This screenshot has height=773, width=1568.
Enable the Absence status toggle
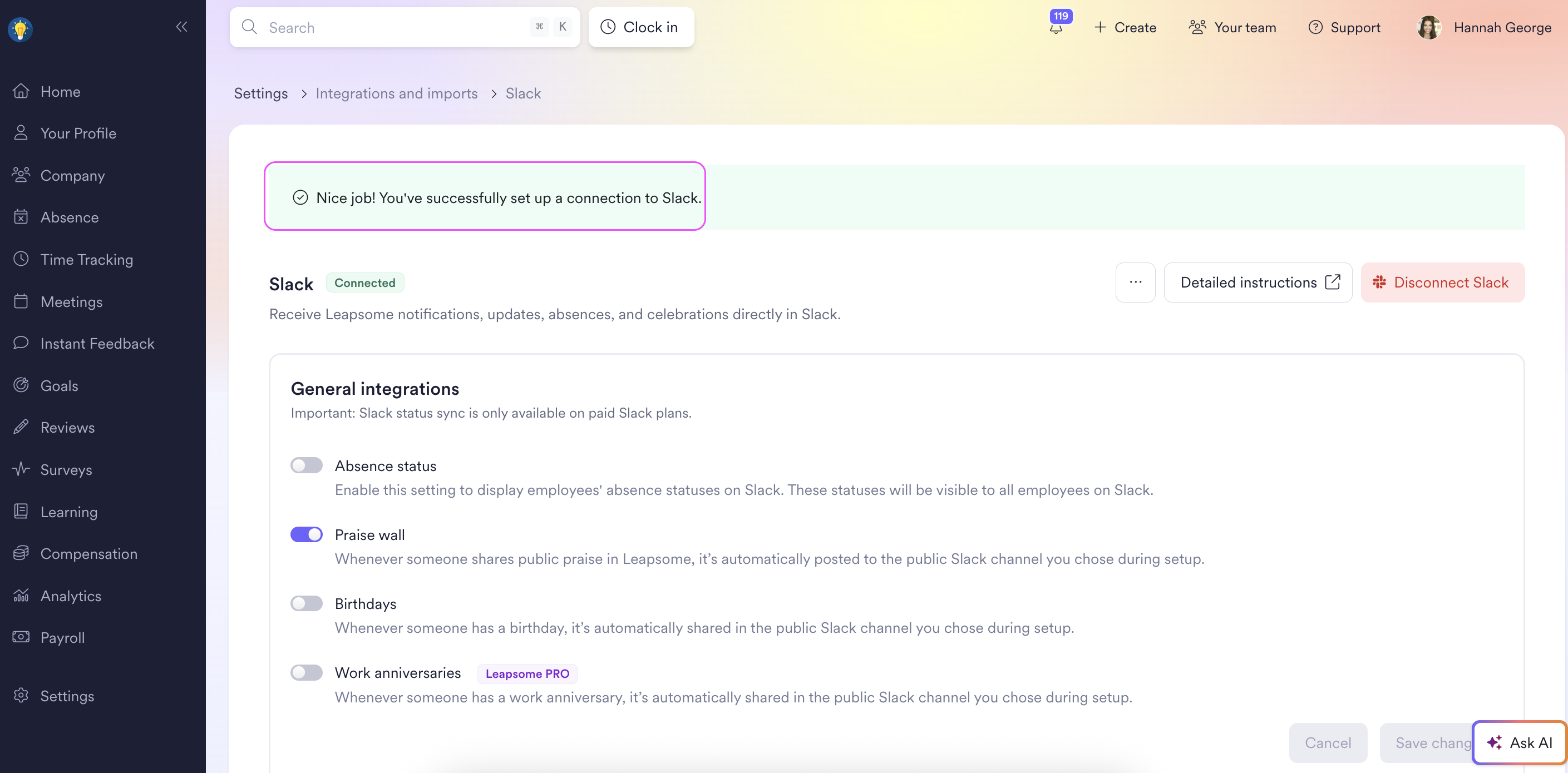click(x=306, y=465)
